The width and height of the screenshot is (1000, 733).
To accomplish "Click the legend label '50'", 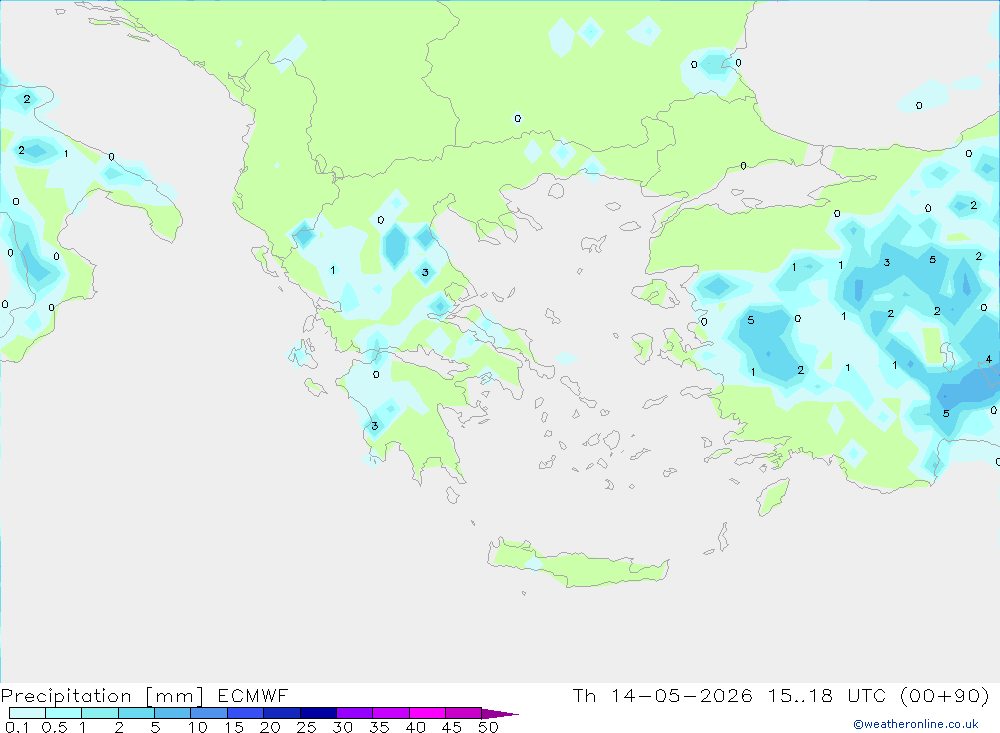I will click(488, 727).
